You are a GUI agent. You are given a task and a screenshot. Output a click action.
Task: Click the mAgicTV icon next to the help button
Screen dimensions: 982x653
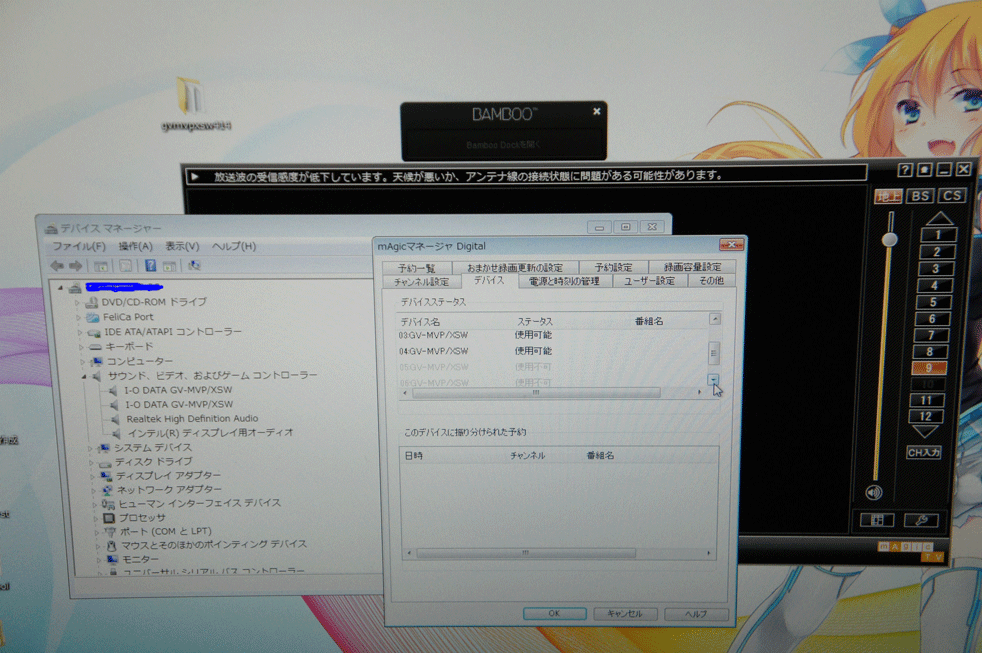pos(924,170)
